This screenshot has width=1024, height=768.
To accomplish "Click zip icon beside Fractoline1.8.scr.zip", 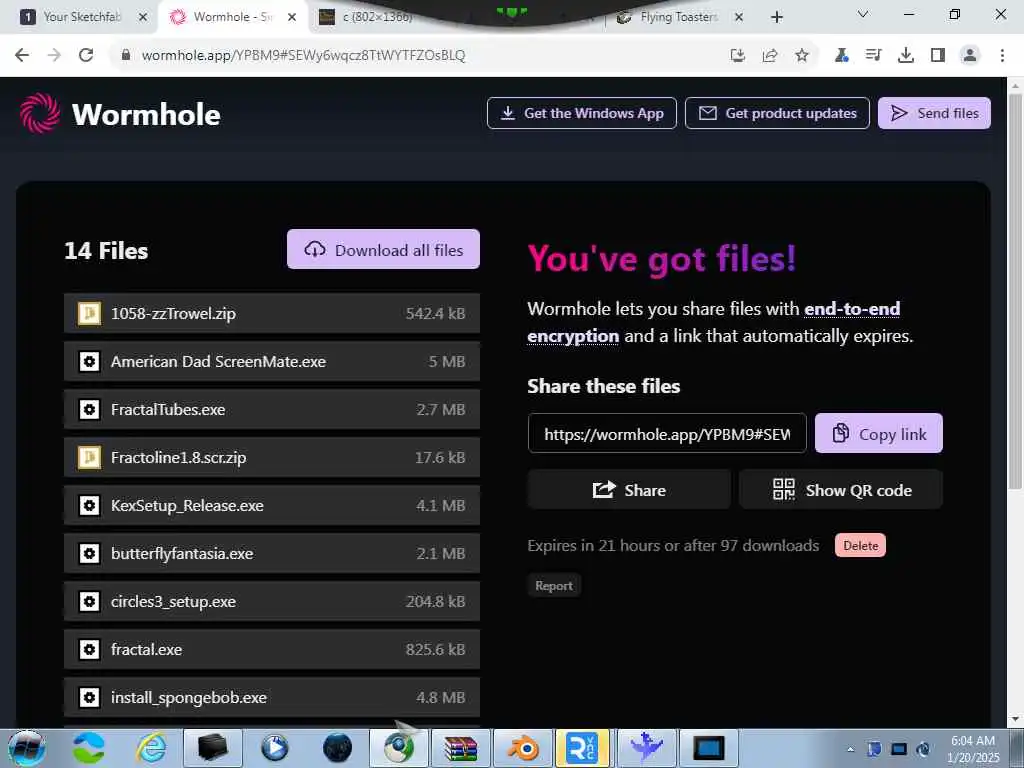I will [x=89, y=457].
